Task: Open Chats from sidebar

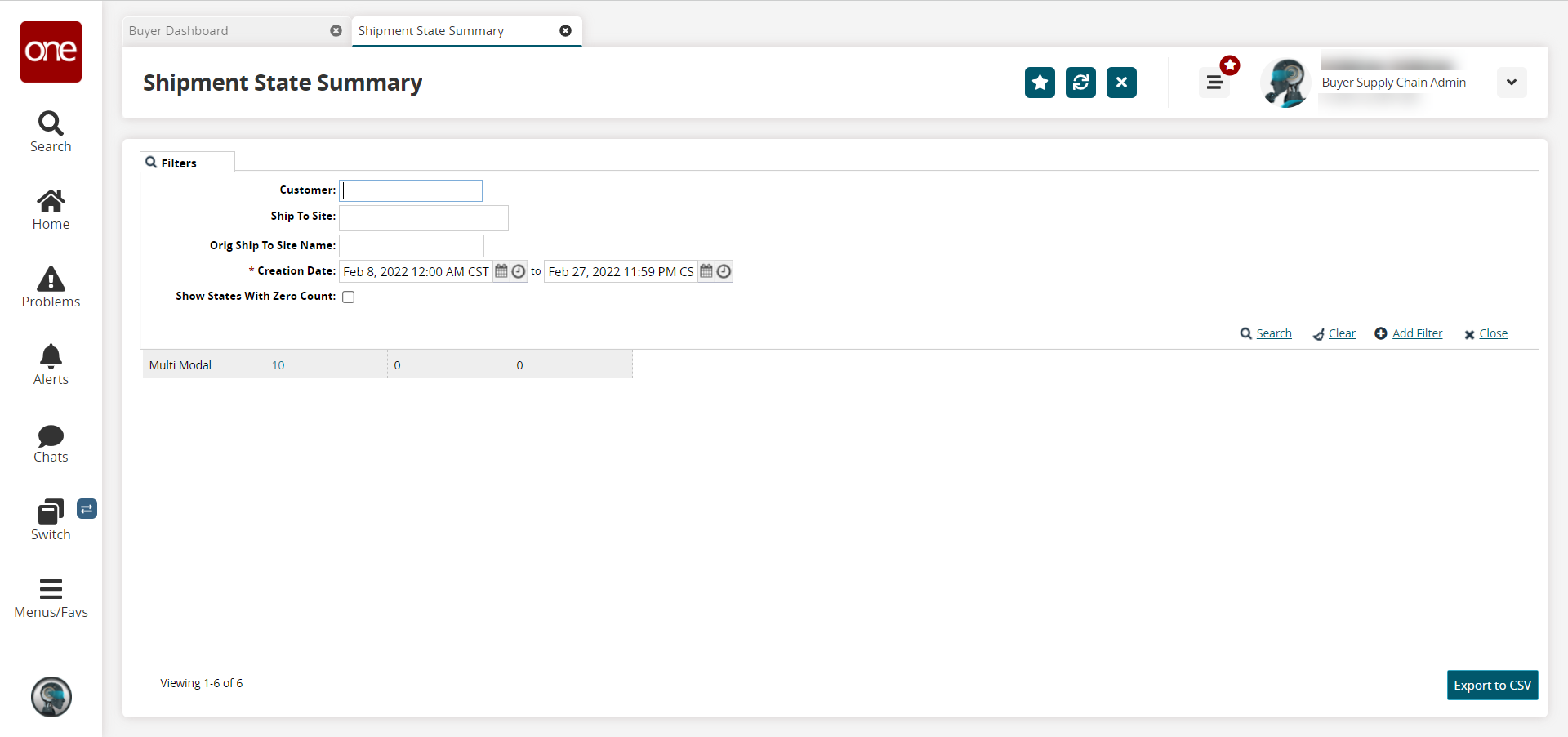Action: (x=51, y=444)
